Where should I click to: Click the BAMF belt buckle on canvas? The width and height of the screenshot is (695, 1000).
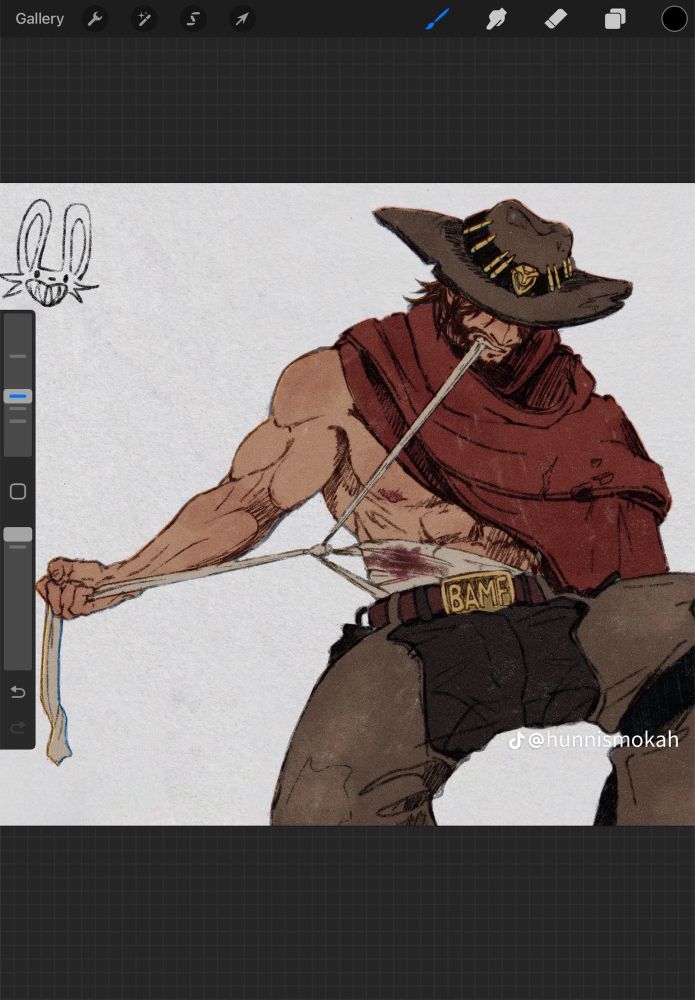(x=477, y=593)
